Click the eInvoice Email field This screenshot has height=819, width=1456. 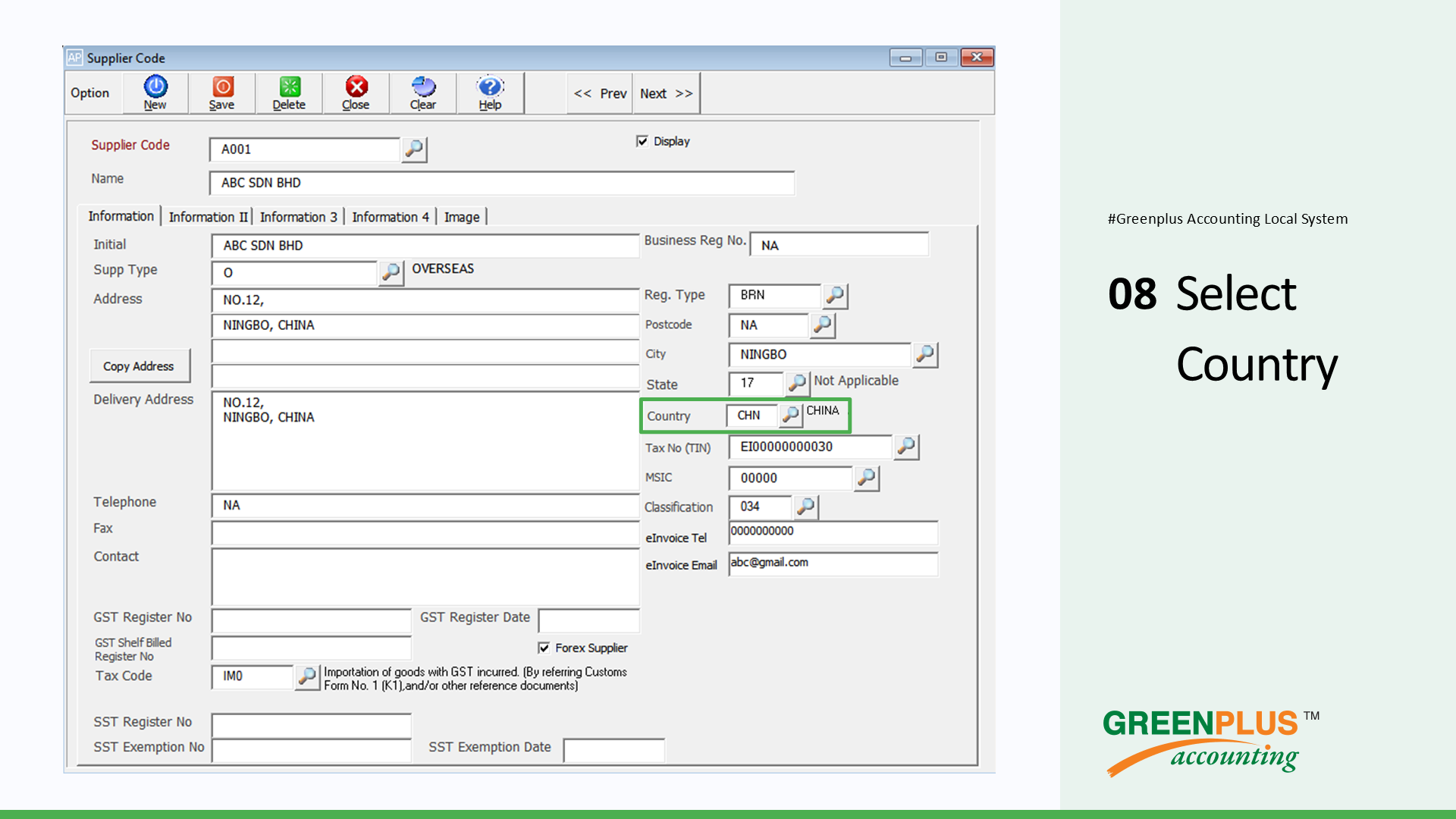point(833,563)
